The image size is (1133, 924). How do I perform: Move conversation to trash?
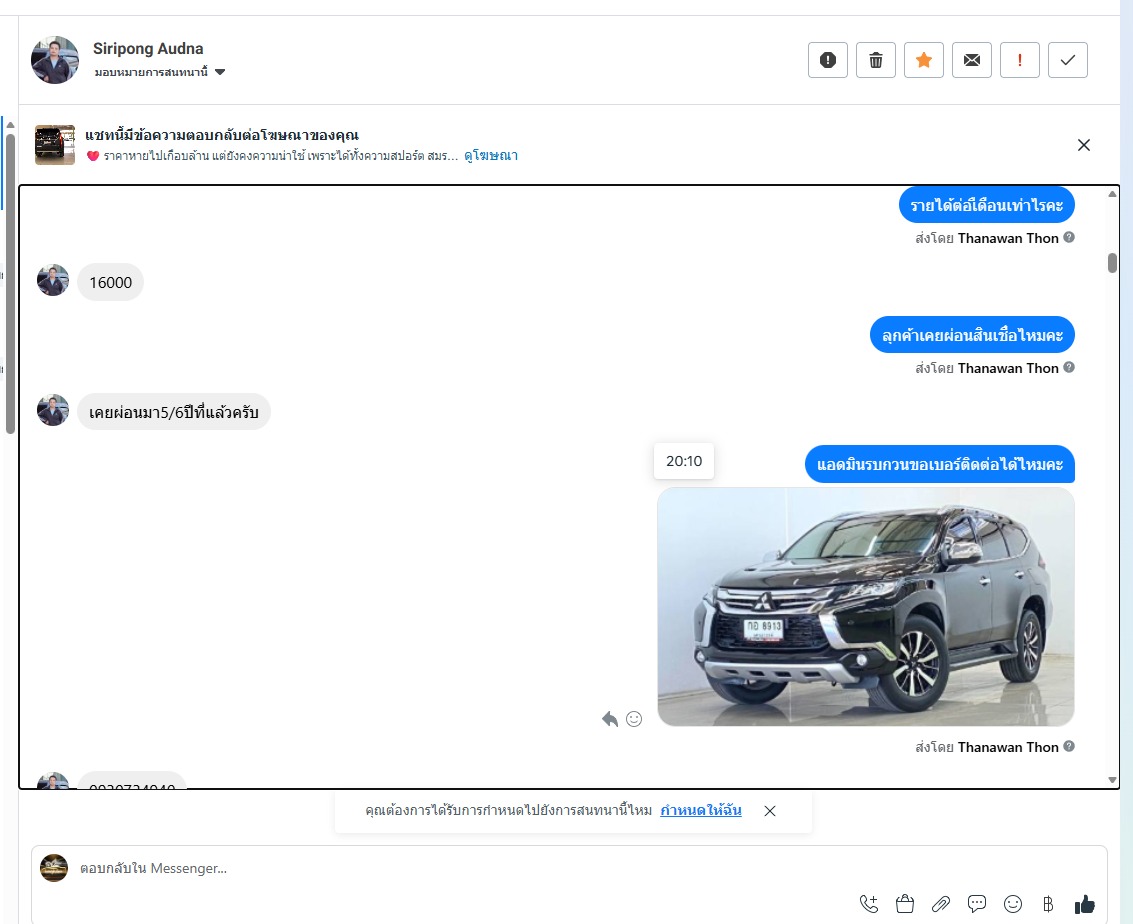[x=875, y=60]
